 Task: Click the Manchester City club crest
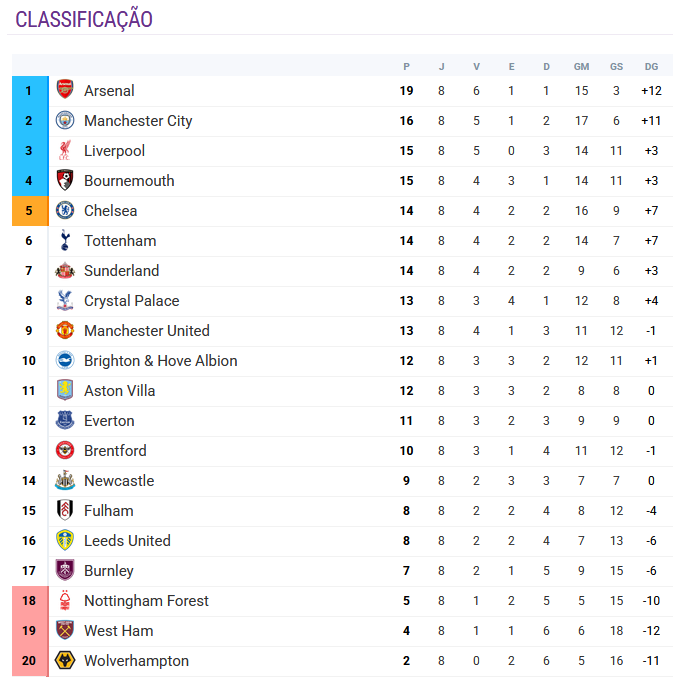point(65,120)
